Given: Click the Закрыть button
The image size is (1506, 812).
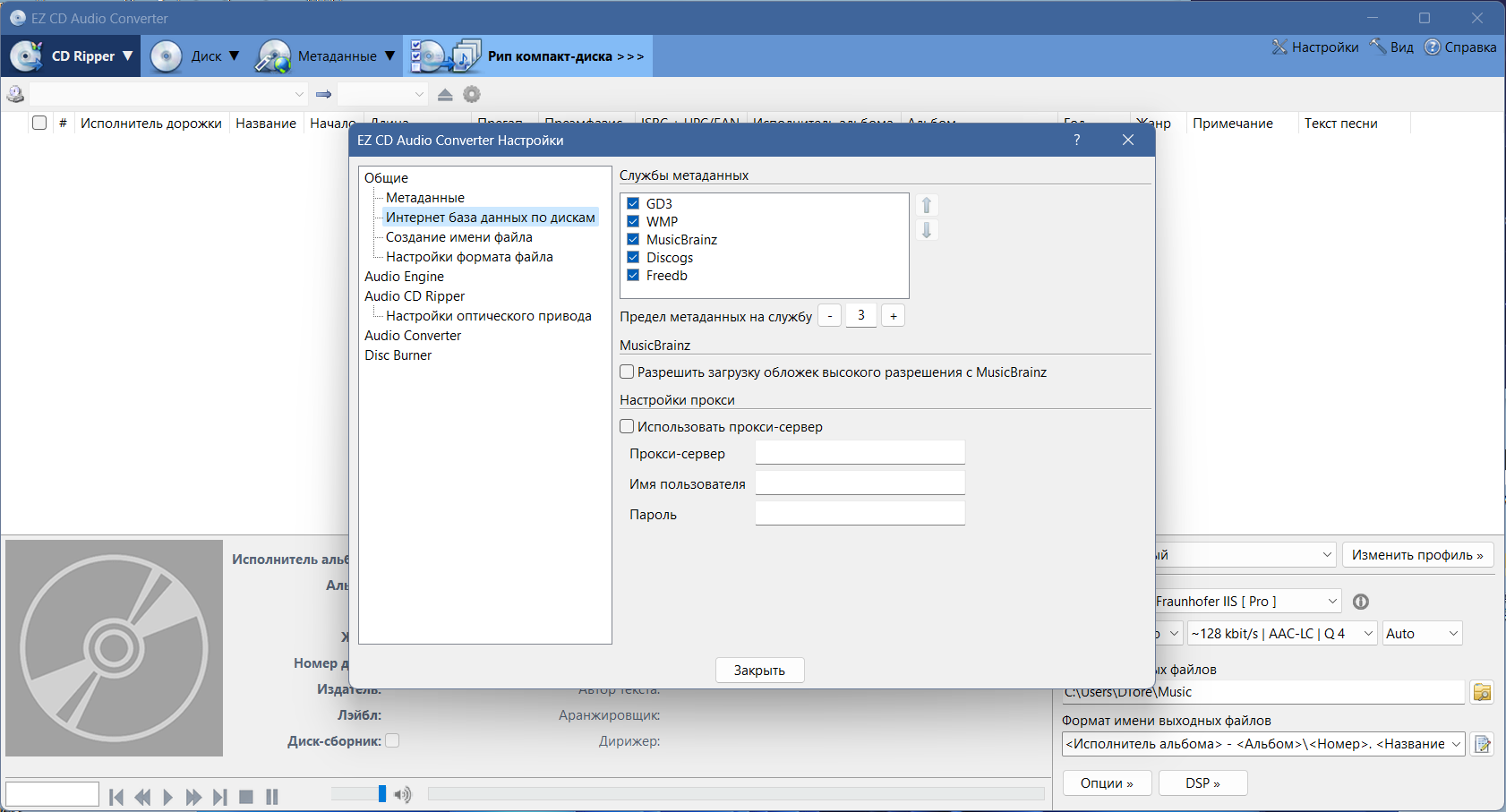Looking at the screenshot, I should tap(759, 670).
